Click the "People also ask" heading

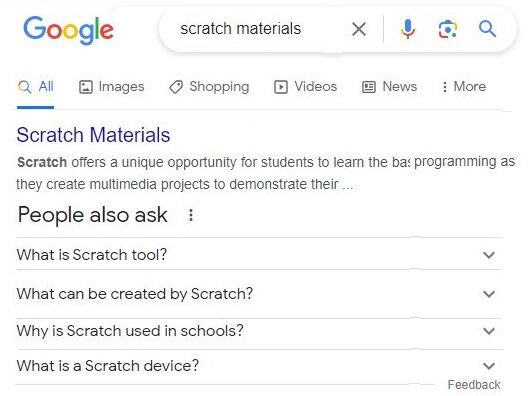point(93,215)
